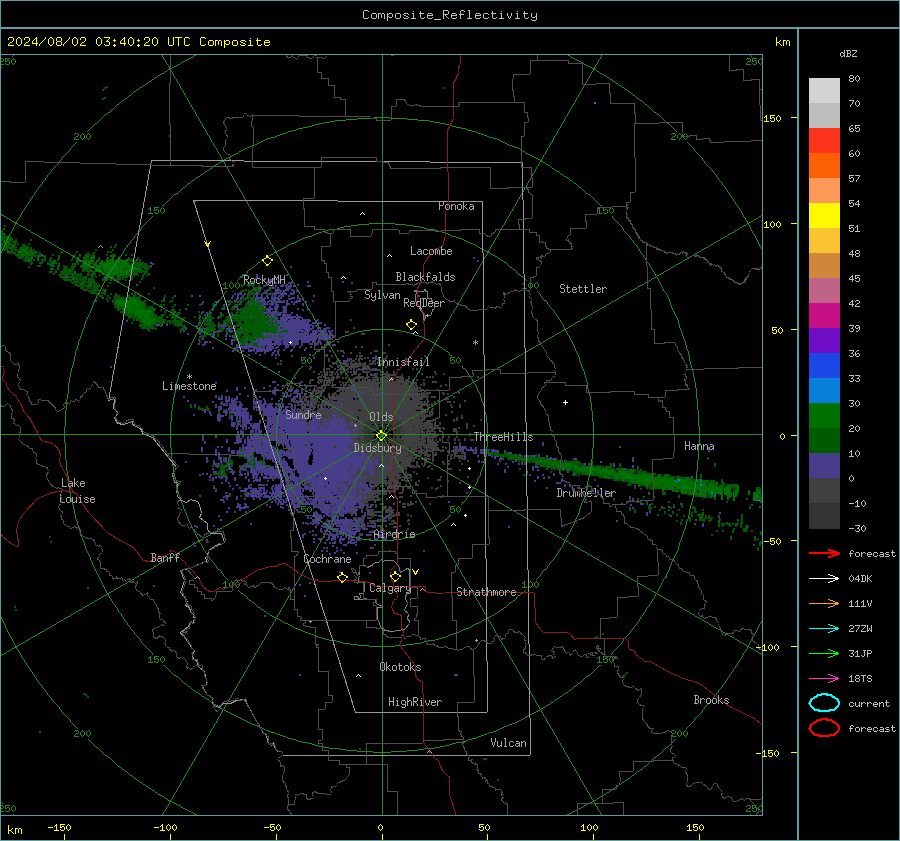This screenshot has height=841, width=900.
Task: Click the yellow diamond marker below Cochrane
Action: pyautogui.click(x=342, y=577)
